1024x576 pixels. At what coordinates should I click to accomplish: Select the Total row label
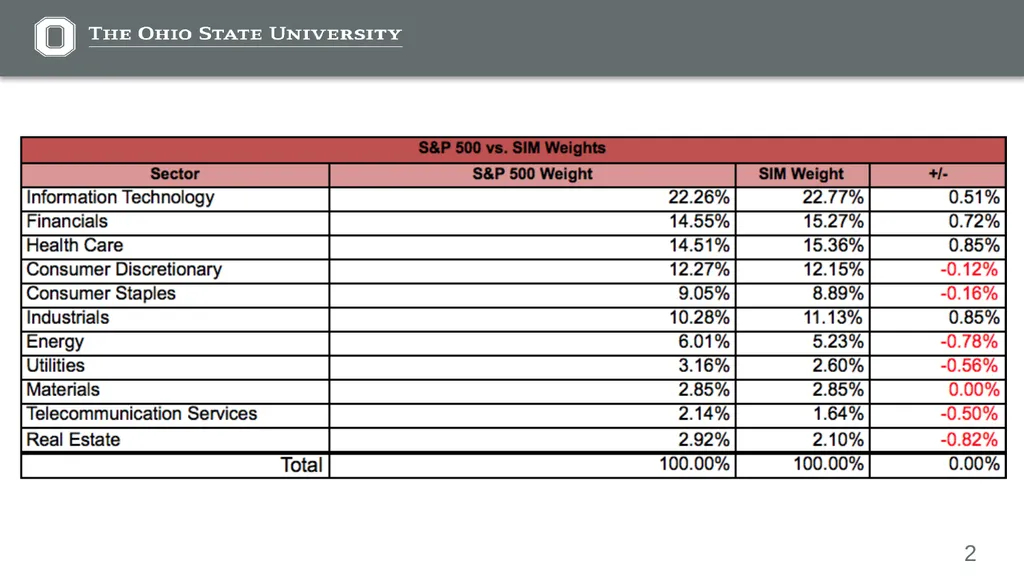coord(302,465)
